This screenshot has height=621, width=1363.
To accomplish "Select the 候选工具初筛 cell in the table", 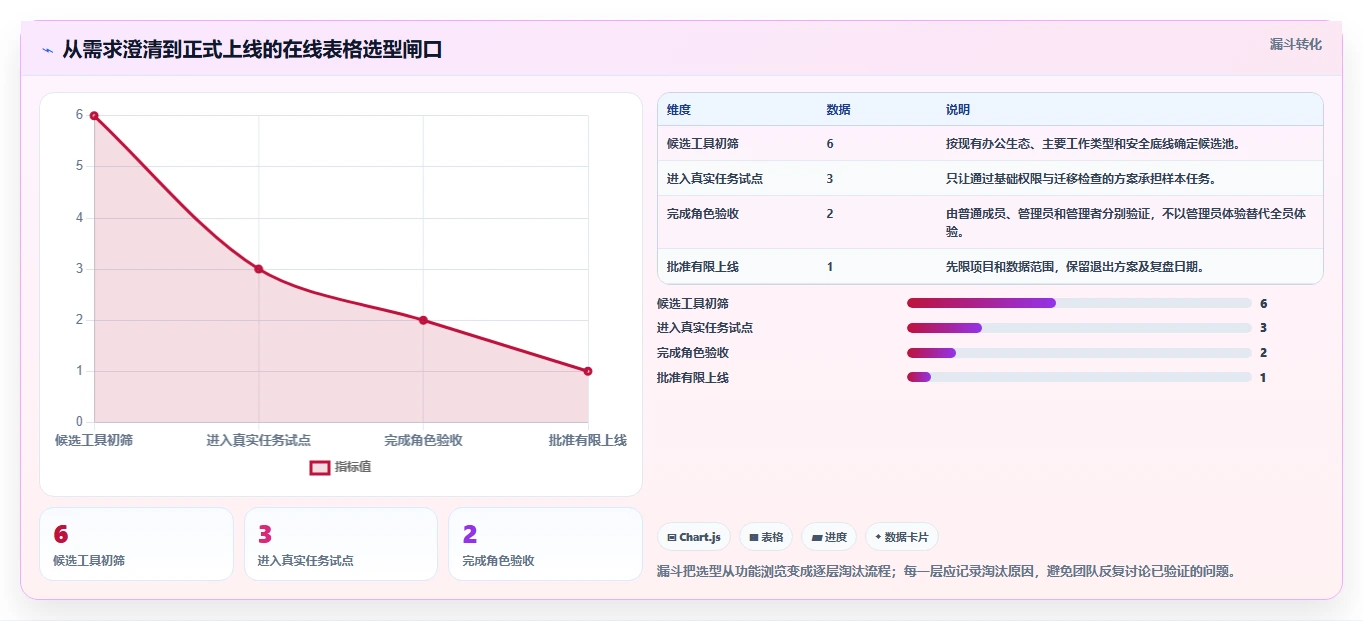I will [703, 144].
